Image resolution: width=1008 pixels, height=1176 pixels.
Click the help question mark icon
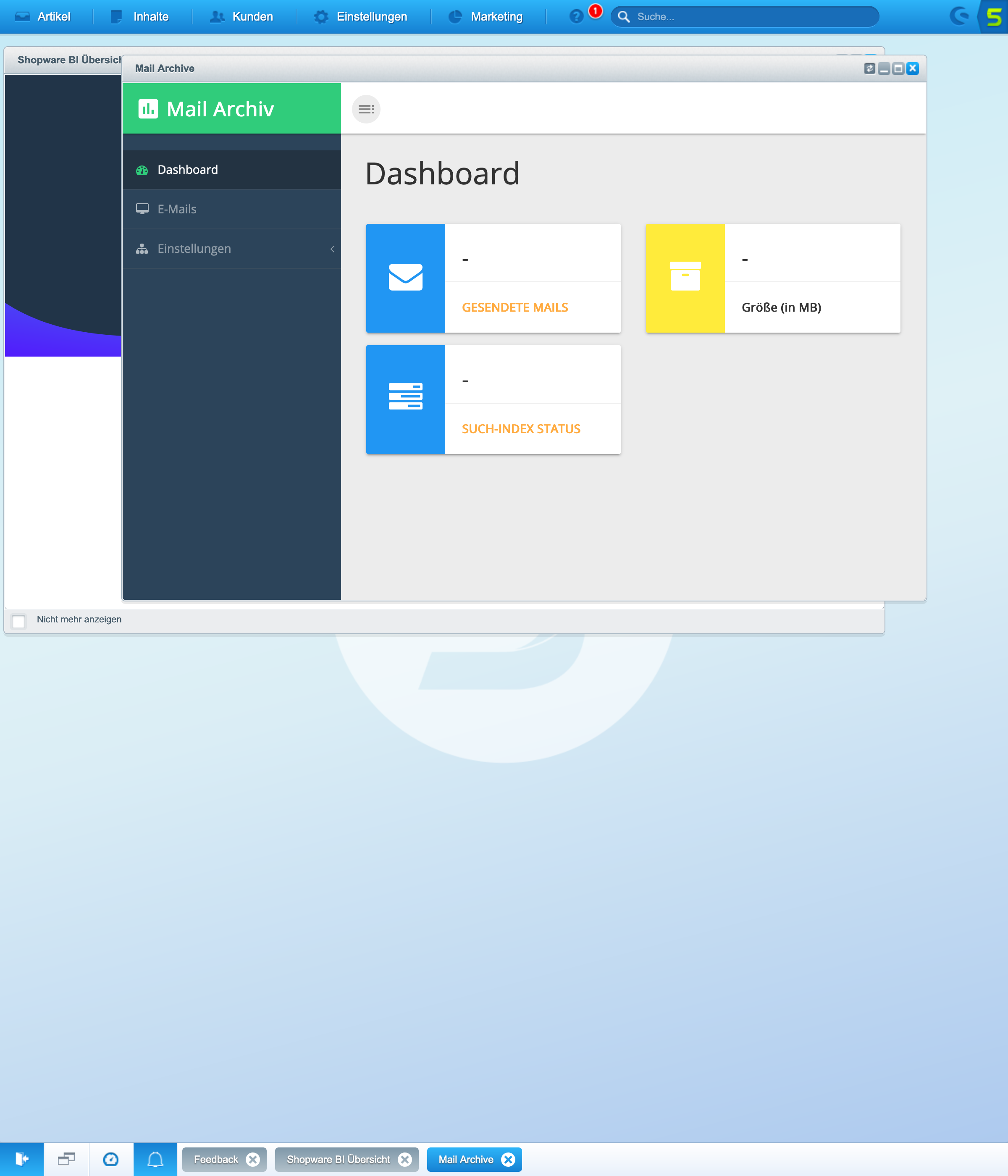576,16
